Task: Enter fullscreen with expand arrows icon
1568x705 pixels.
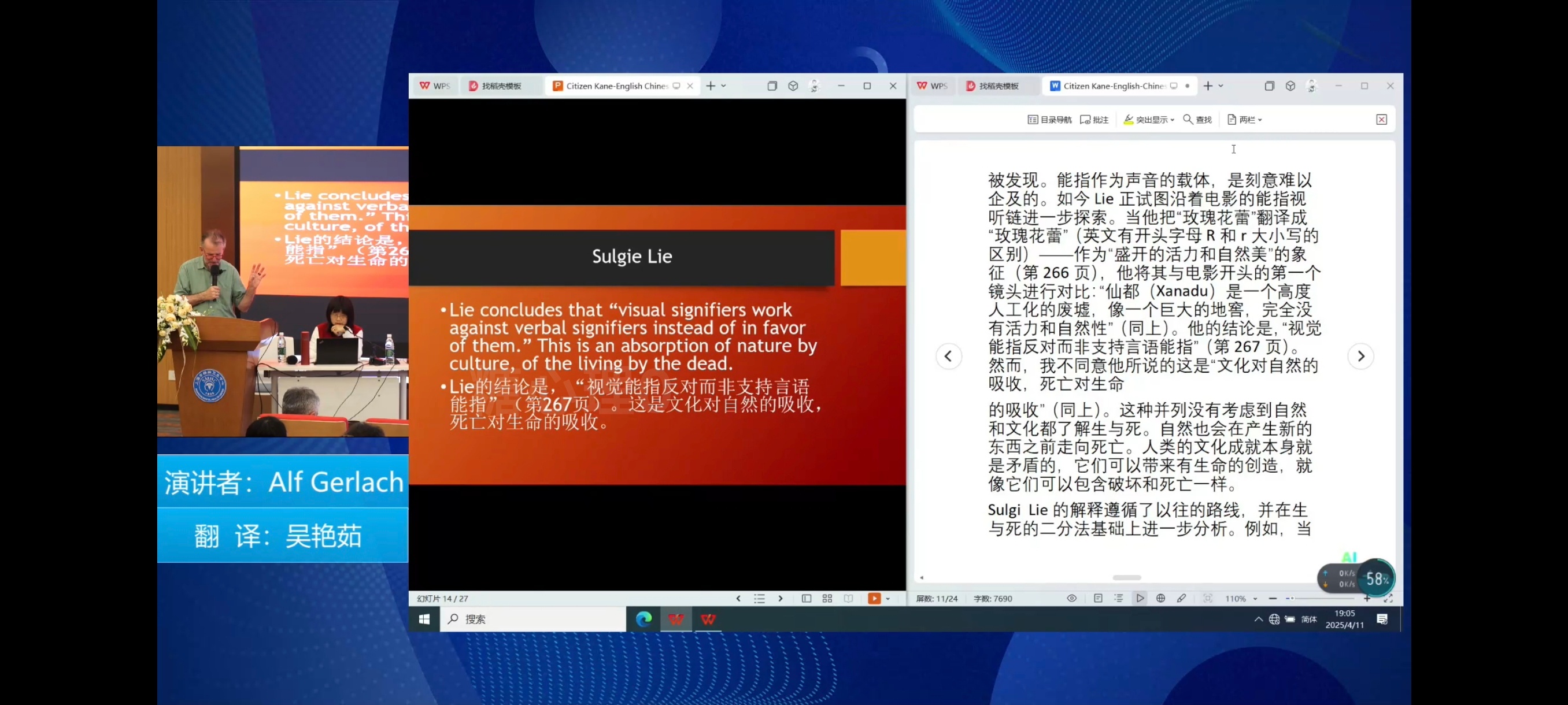Action: click(x=1388, y=599)
